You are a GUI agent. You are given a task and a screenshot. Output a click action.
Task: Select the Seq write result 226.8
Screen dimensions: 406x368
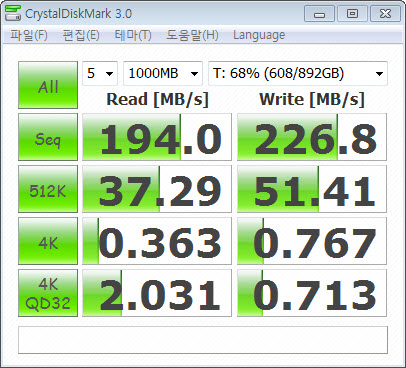pos(312,137)
